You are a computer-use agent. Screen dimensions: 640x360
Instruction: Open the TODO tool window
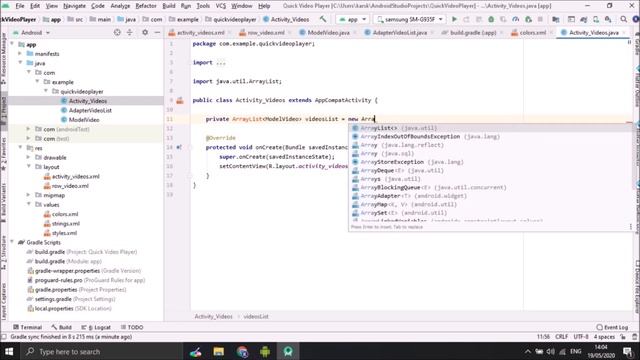(132, 327)
